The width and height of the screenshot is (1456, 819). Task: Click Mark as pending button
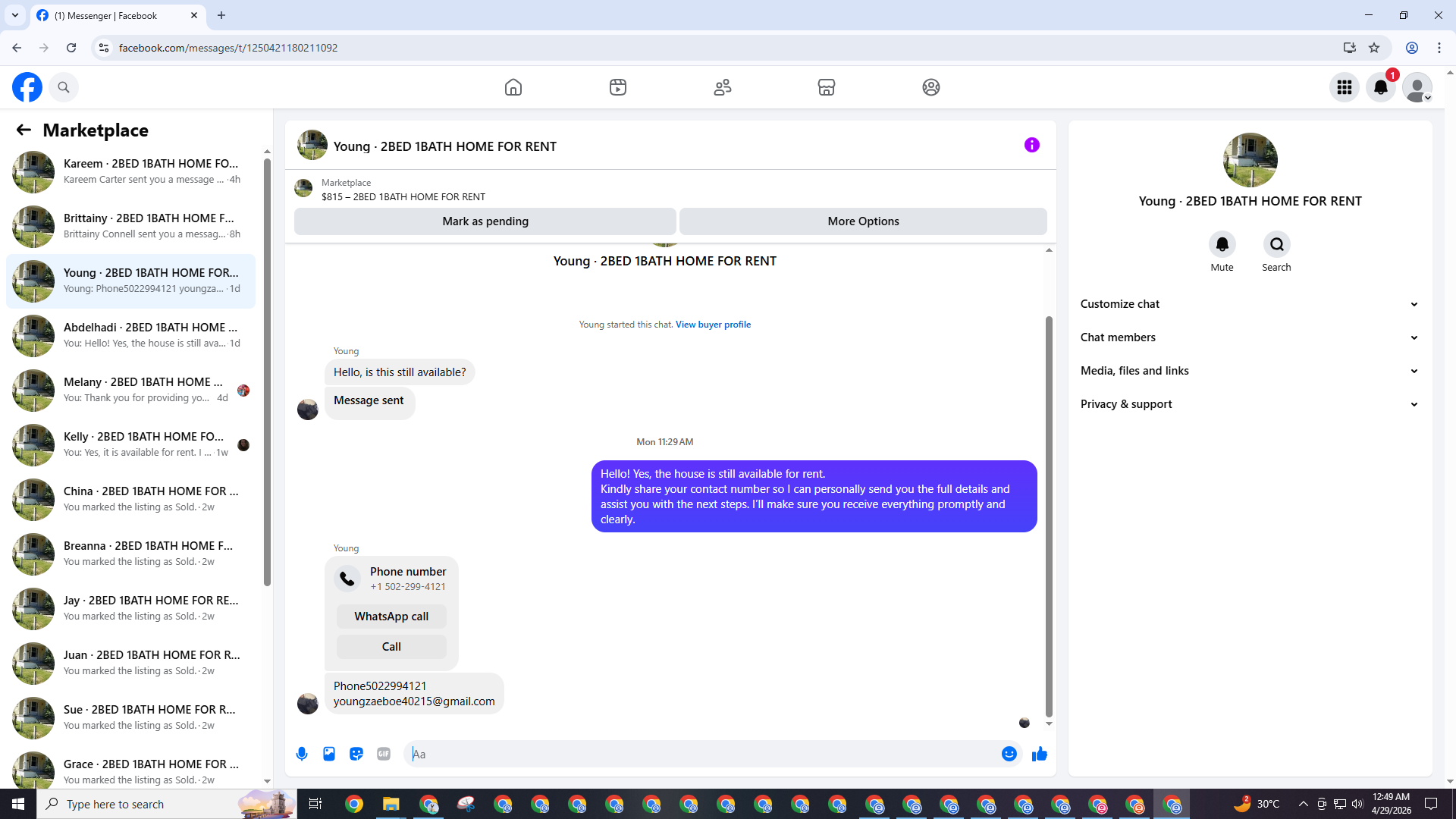click(x=485, y=221)
